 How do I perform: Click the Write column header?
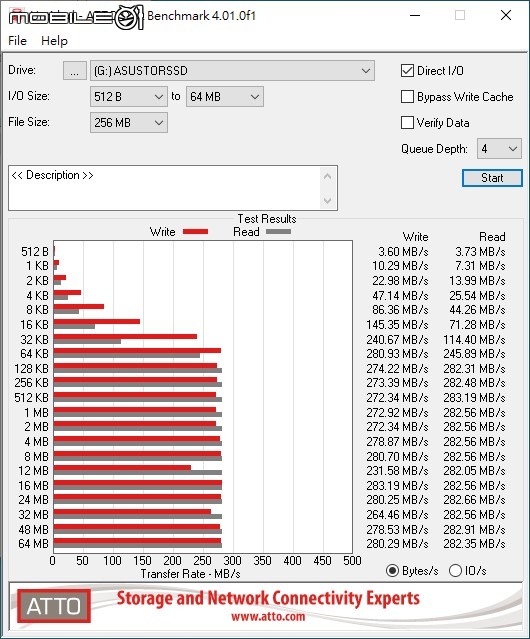tap(416, 237)
